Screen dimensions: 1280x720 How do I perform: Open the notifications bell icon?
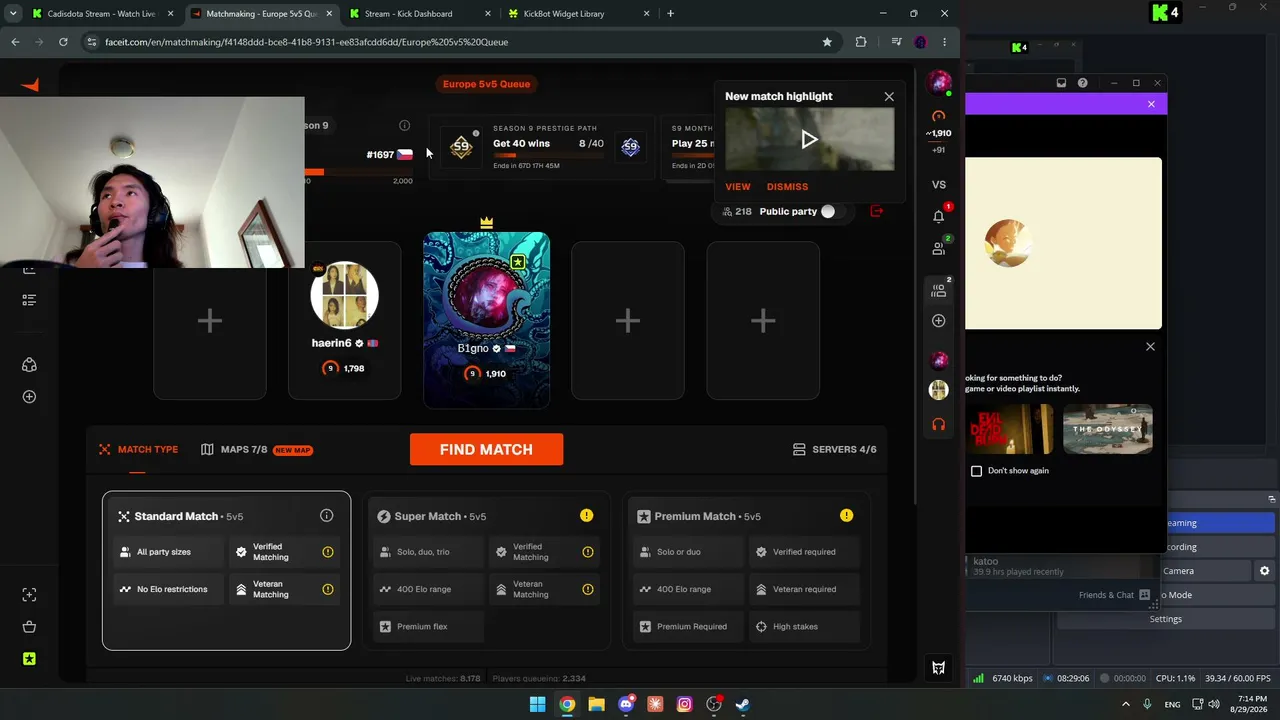coord(938,216)
